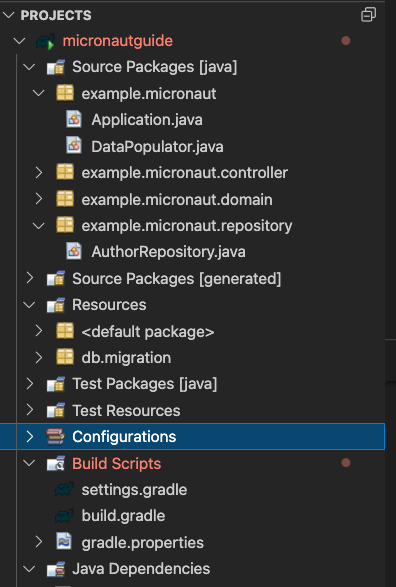Click the Build Scripts folder icon
This screenshot has width=396, height=587.
pyautogui.click(x=55, y=464)
